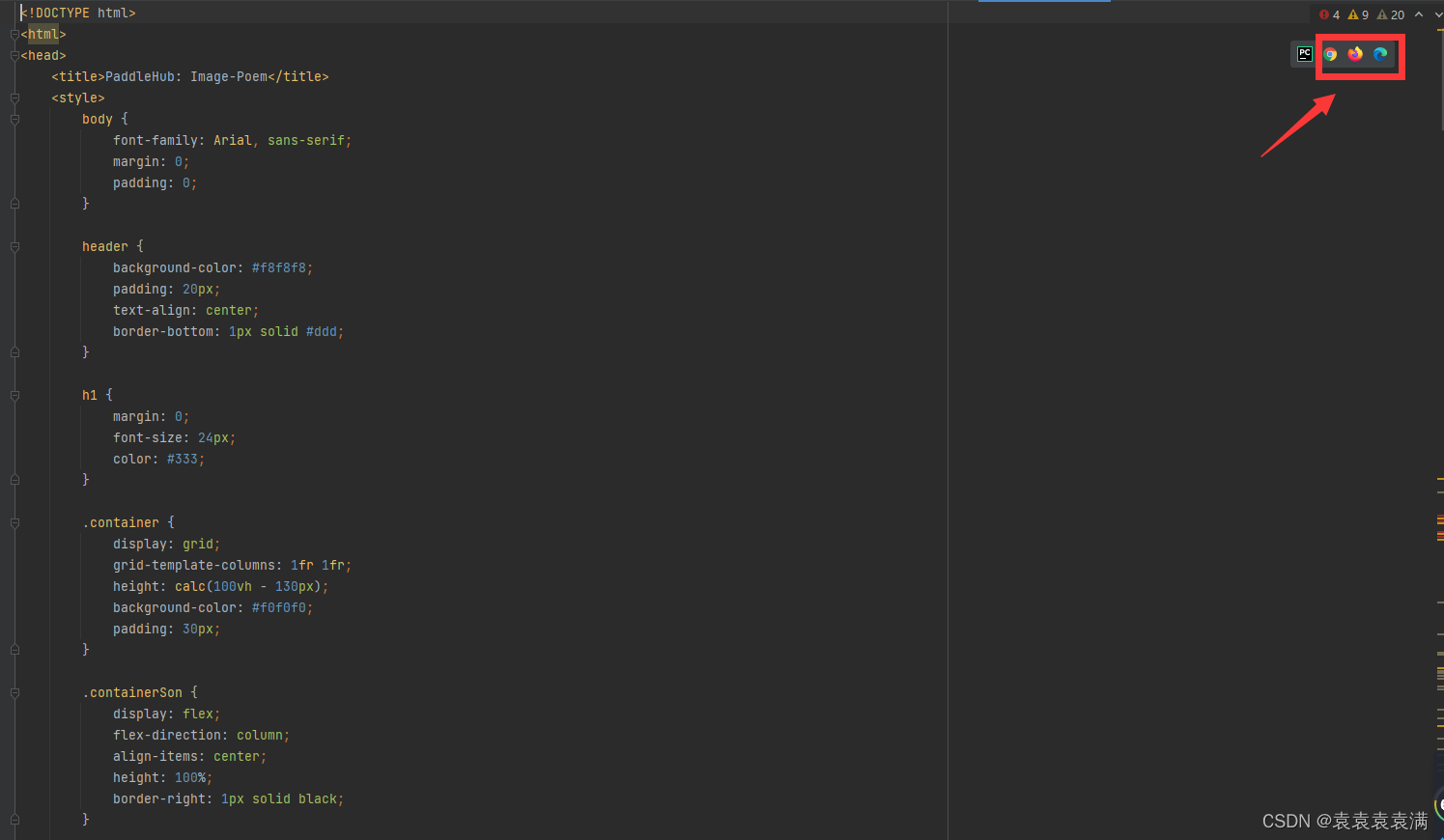Click the color value #f8f8f8
This screenshot has width=1444, height=840.
pyautogui.click(x=279, y=268)
